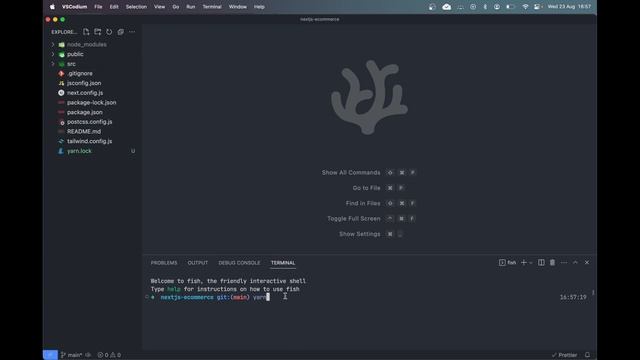Open the Help menu
Viewport: 640px width, 360px height.
coord(259,7)
